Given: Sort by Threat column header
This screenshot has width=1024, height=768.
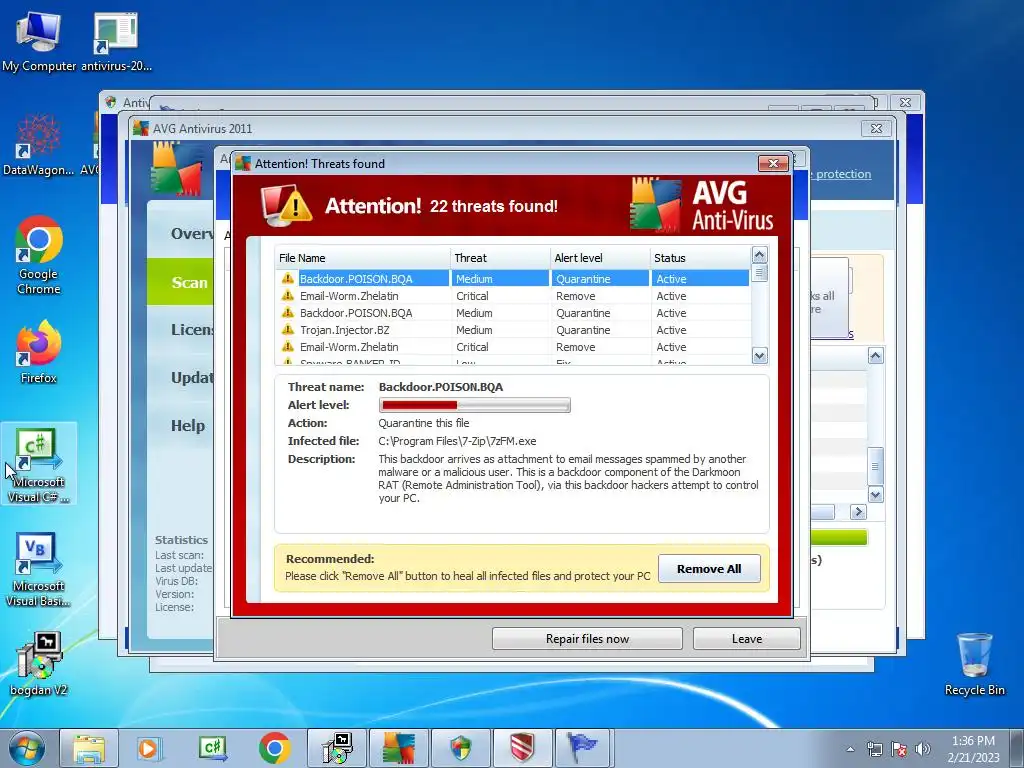Looking at the screenshot, I should pos(500,258).
